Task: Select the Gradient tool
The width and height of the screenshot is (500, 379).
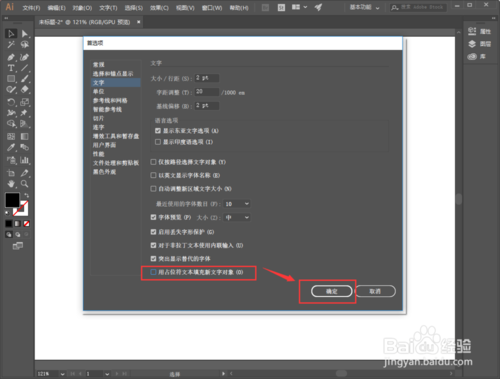Action: click(x=24, y=136)
